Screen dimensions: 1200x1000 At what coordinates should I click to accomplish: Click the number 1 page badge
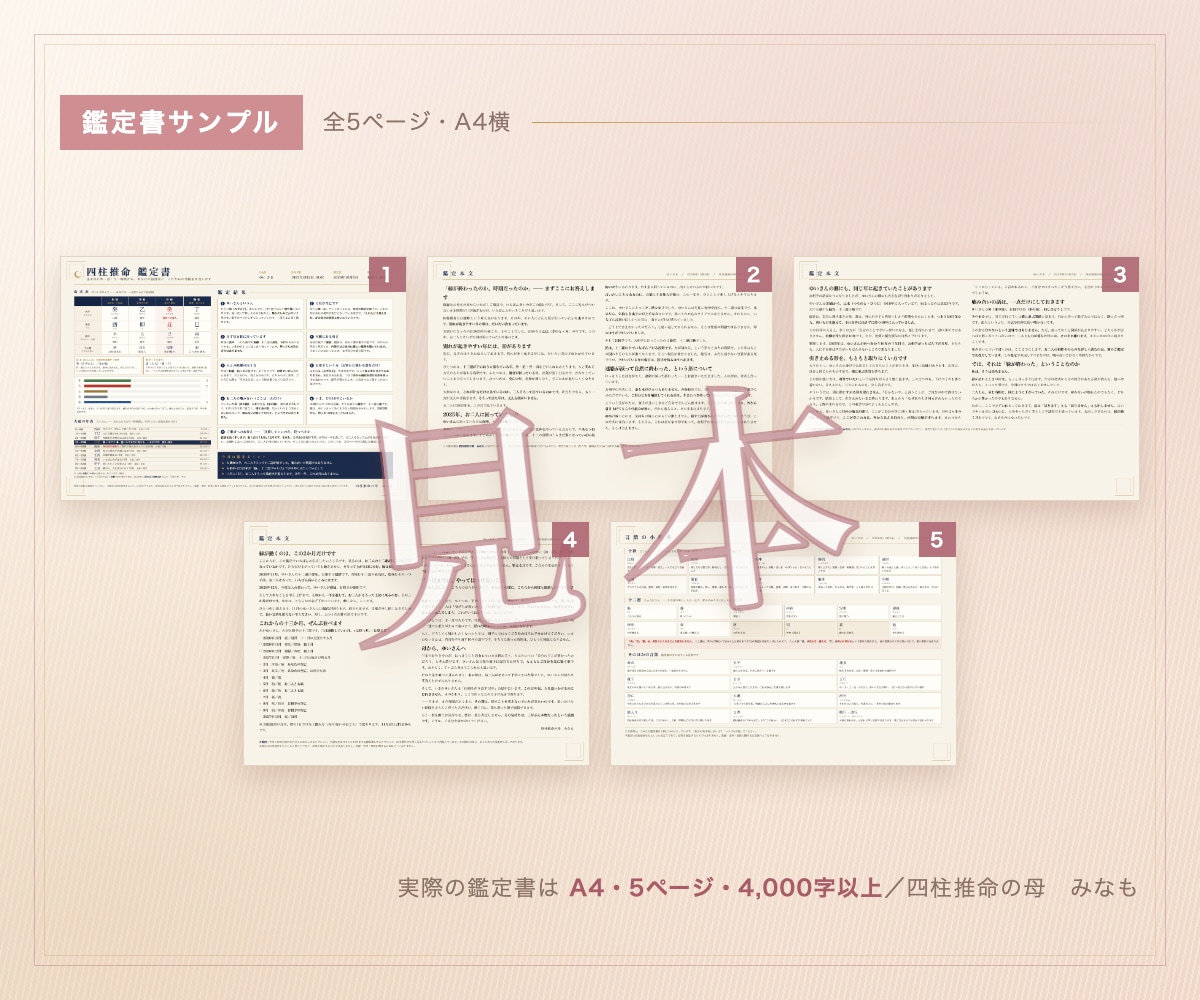387,276
